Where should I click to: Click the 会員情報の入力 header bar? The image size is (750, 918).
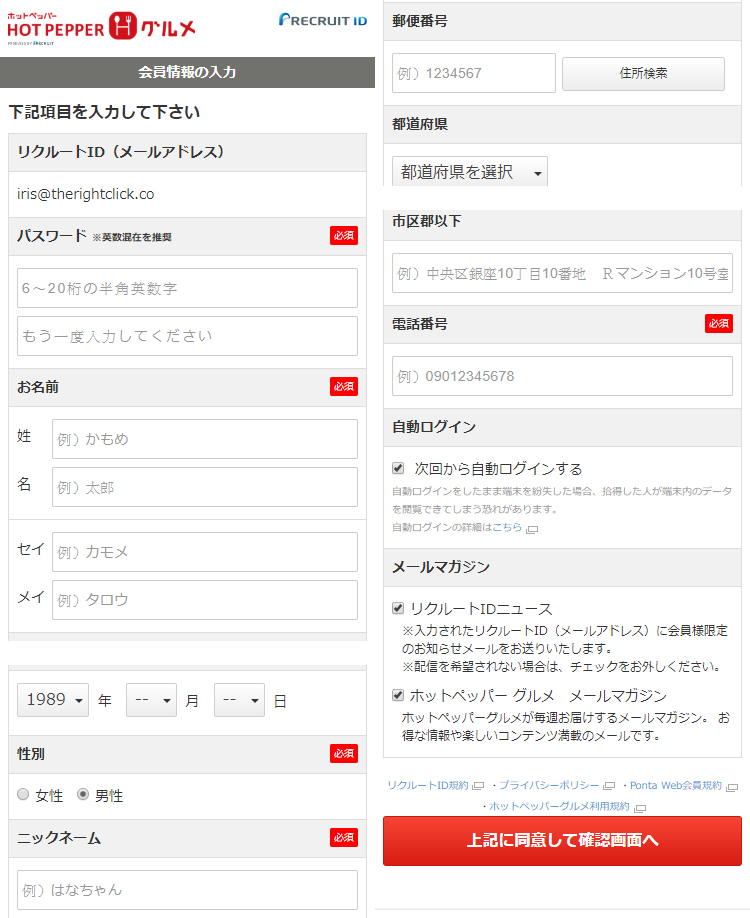pyautogui.click(x=187, y=72)
